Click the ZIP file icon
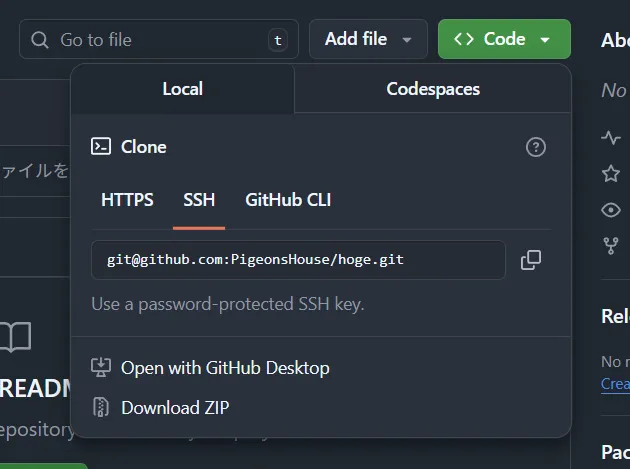This screenshot has height=469, width=630. pos(101,407)
